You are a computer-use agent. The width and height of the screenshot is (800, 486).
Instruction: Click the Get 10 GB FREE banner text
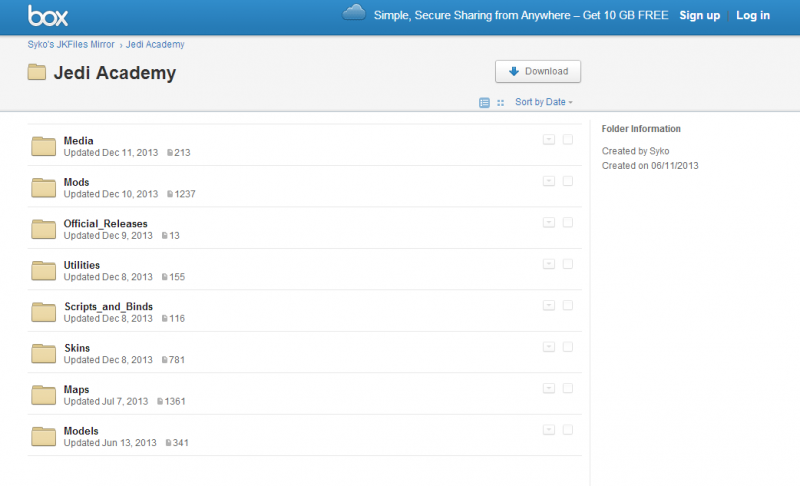click(625, 15)
